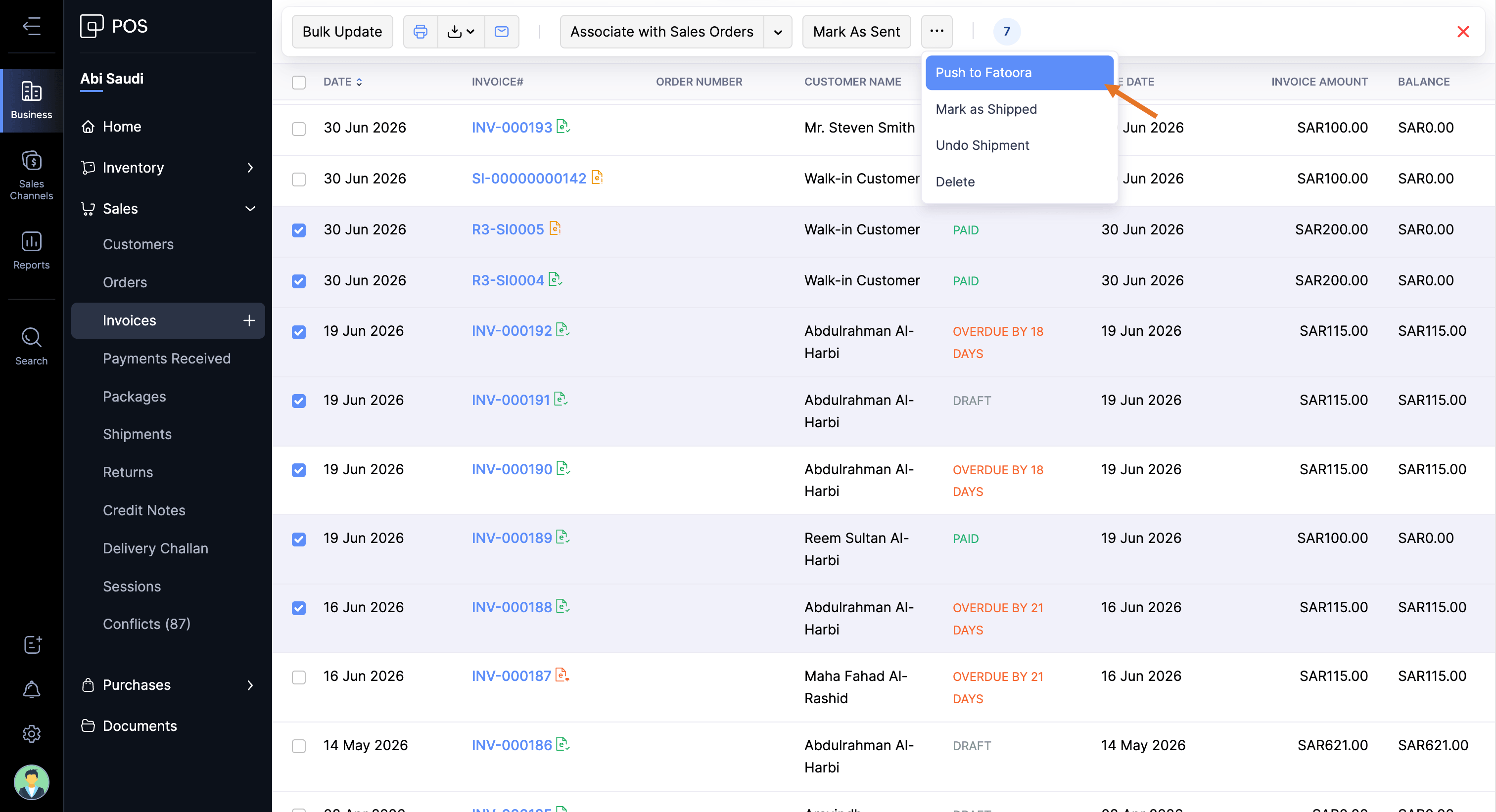Open the Conflicts (87) page
The height and width of the screenshot is (812, 1496).
pos(146,624)
